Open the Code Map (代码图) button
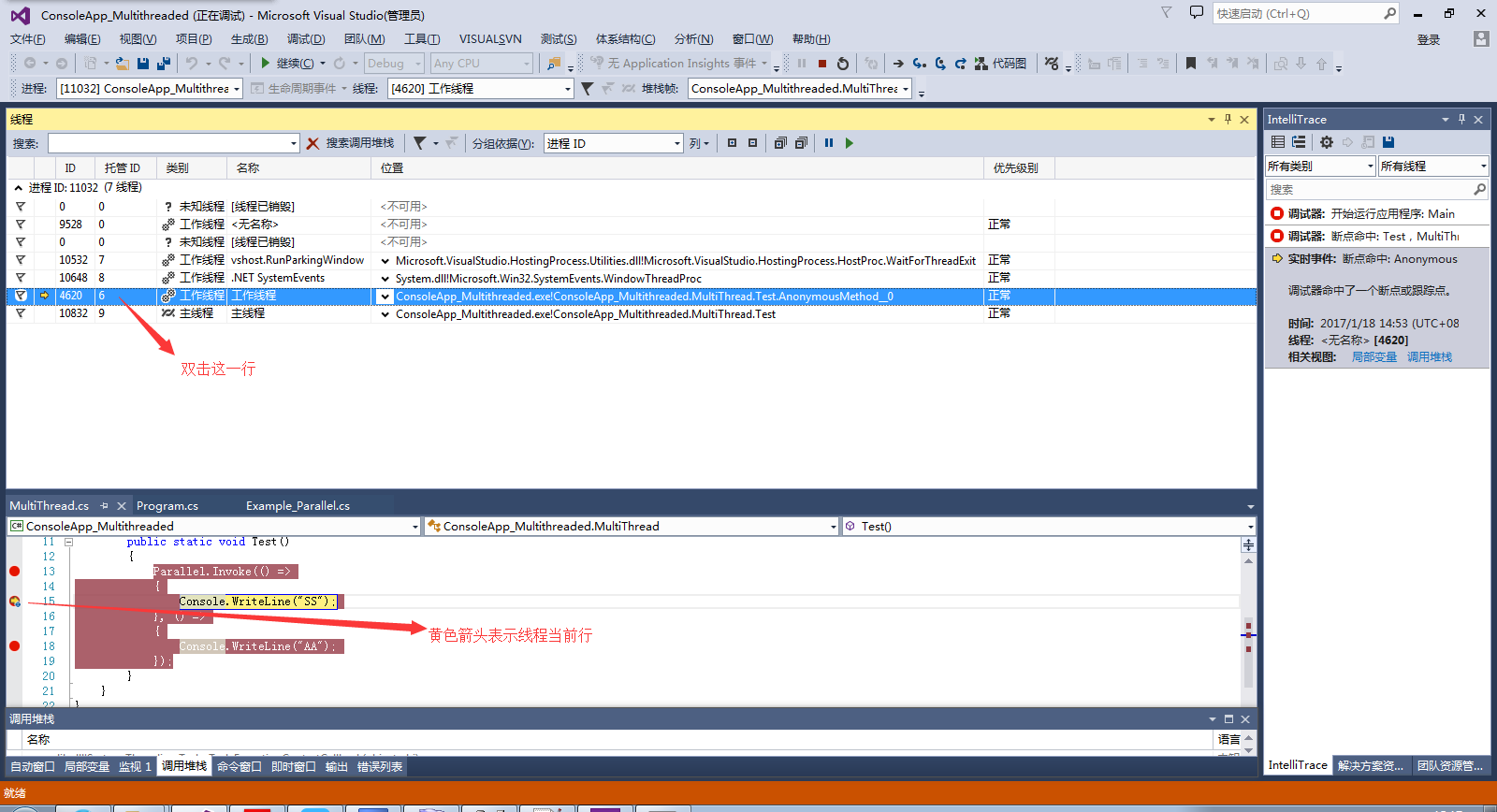The image size is (1497, 812). click(x=1000, y=64)
